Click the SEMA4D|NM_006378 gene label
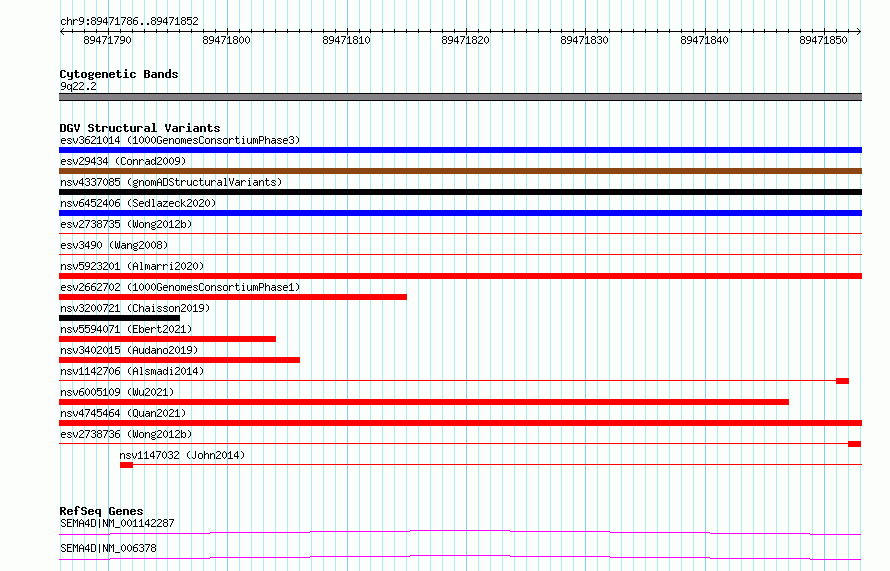The image size is (890, 571). [108, 548]
